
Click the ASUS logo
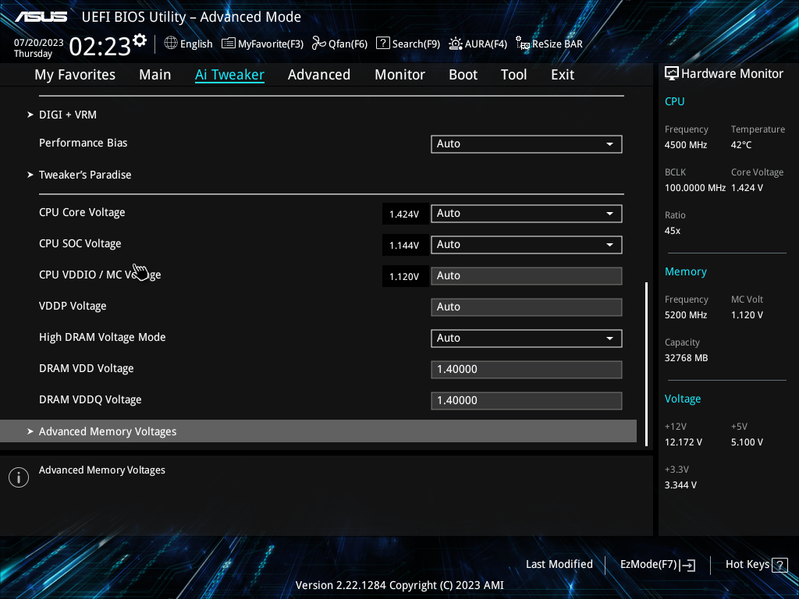(x=41, y=17)
